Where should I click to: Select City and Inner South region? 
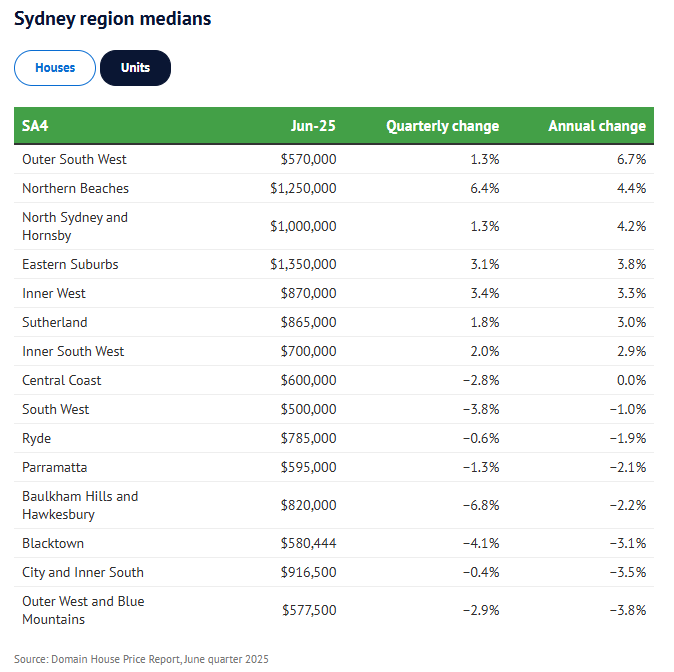coord(83,572)
